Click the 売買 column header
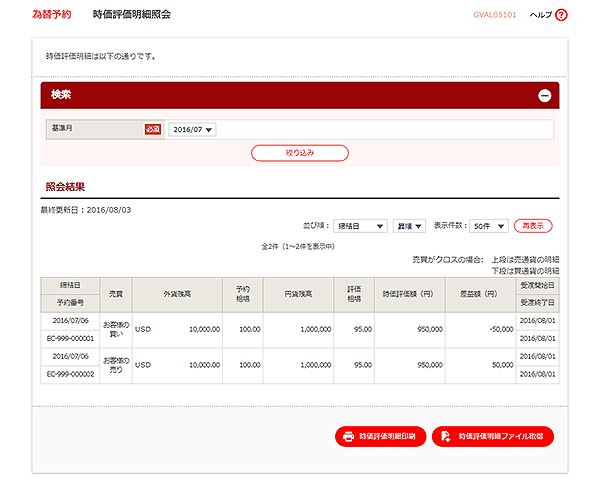The image size is (600, 489). [116, 294]
